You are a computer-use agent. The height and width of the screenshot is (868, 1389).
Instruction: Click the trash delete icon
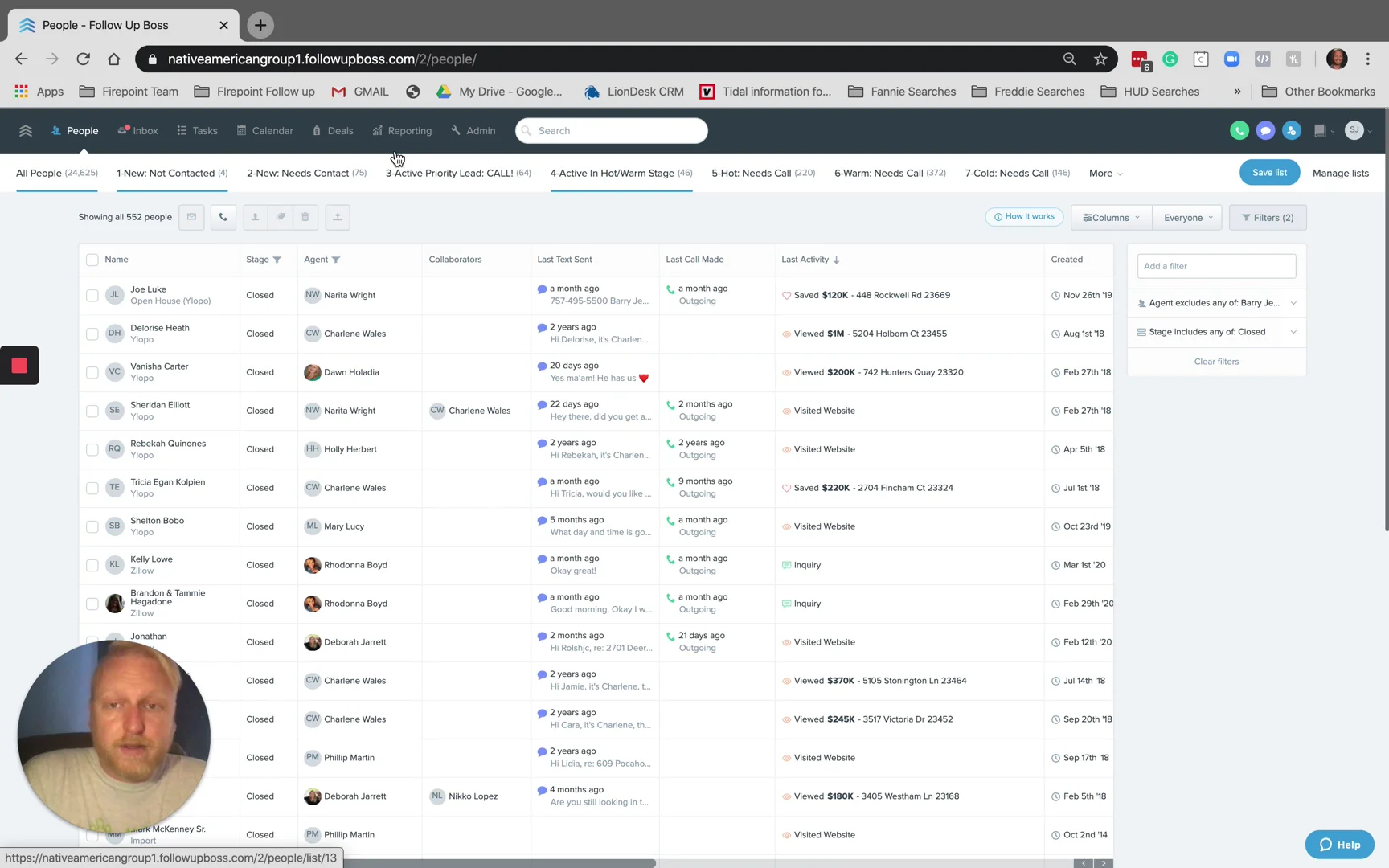(305, 217)
